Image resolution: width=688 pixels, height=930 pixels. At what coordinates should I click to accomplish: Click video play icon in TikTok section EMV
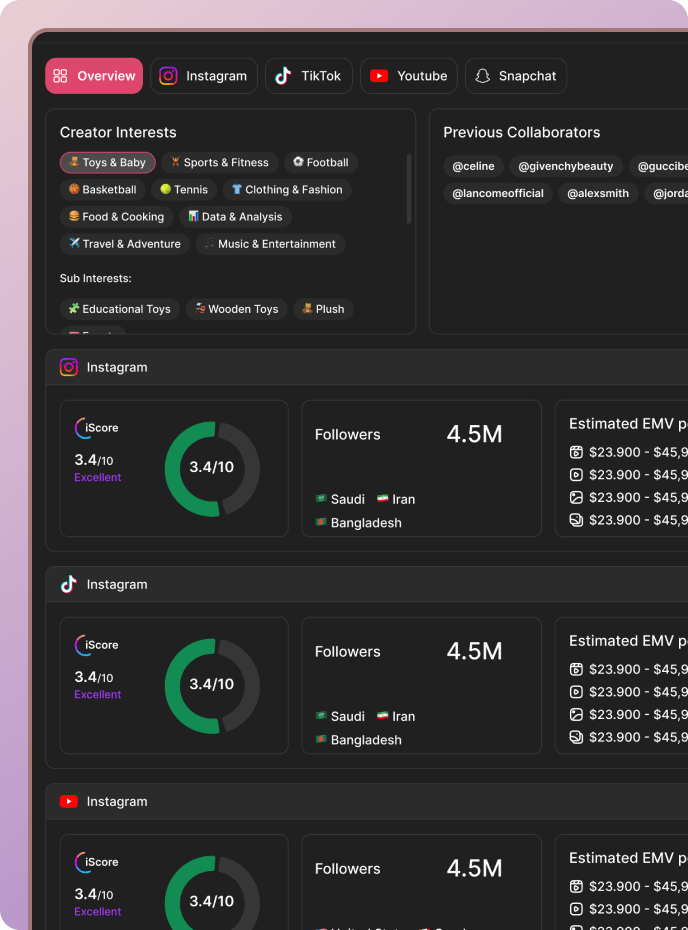576,692
